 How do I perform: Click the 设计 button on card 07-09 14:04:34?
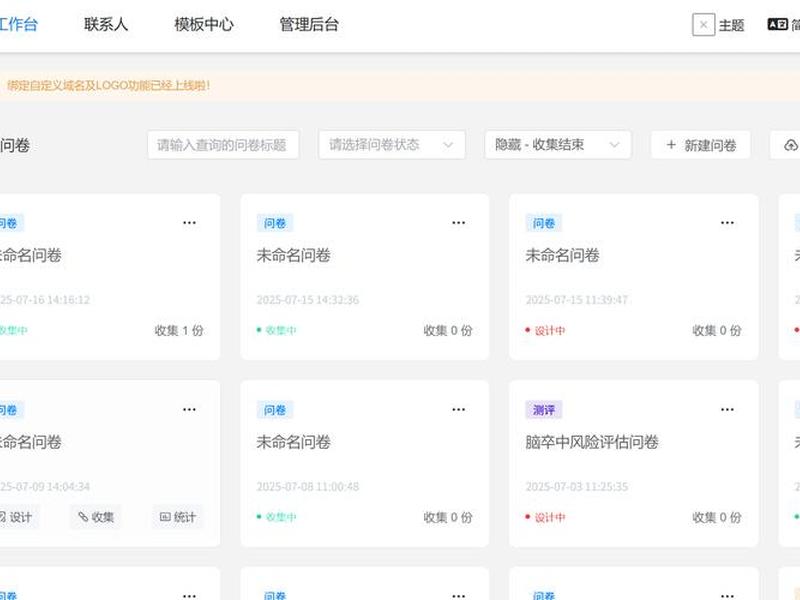[x=17, y=517]
